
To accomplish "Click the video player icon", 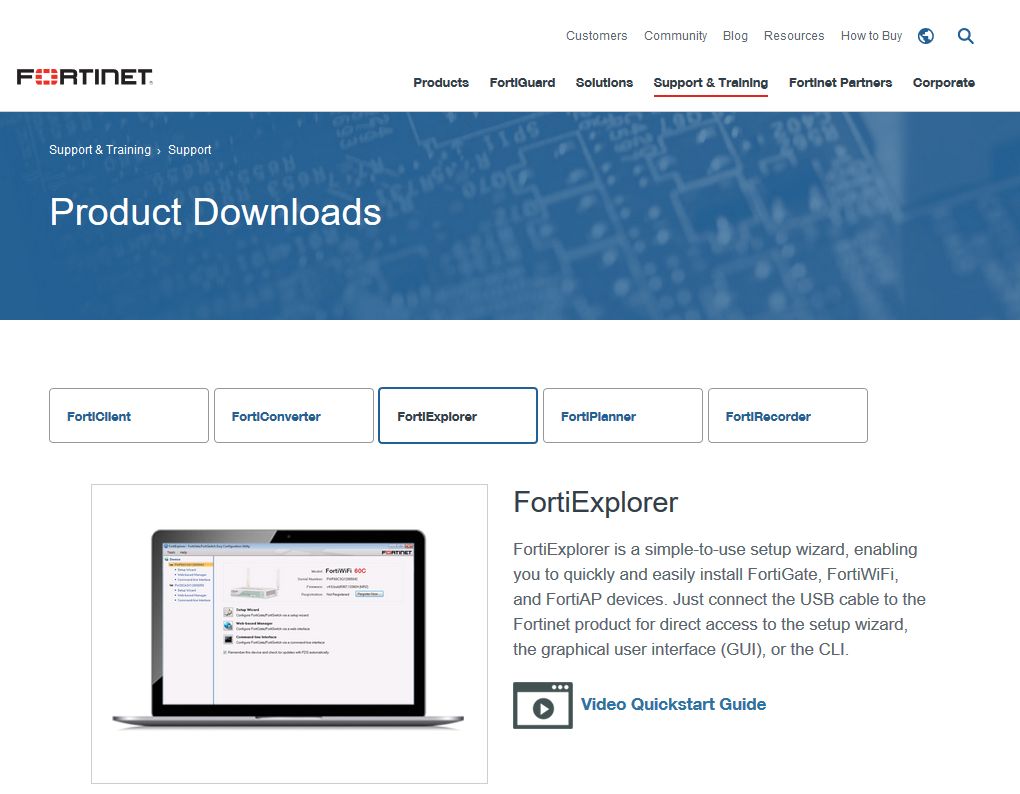I will [542, 706].
